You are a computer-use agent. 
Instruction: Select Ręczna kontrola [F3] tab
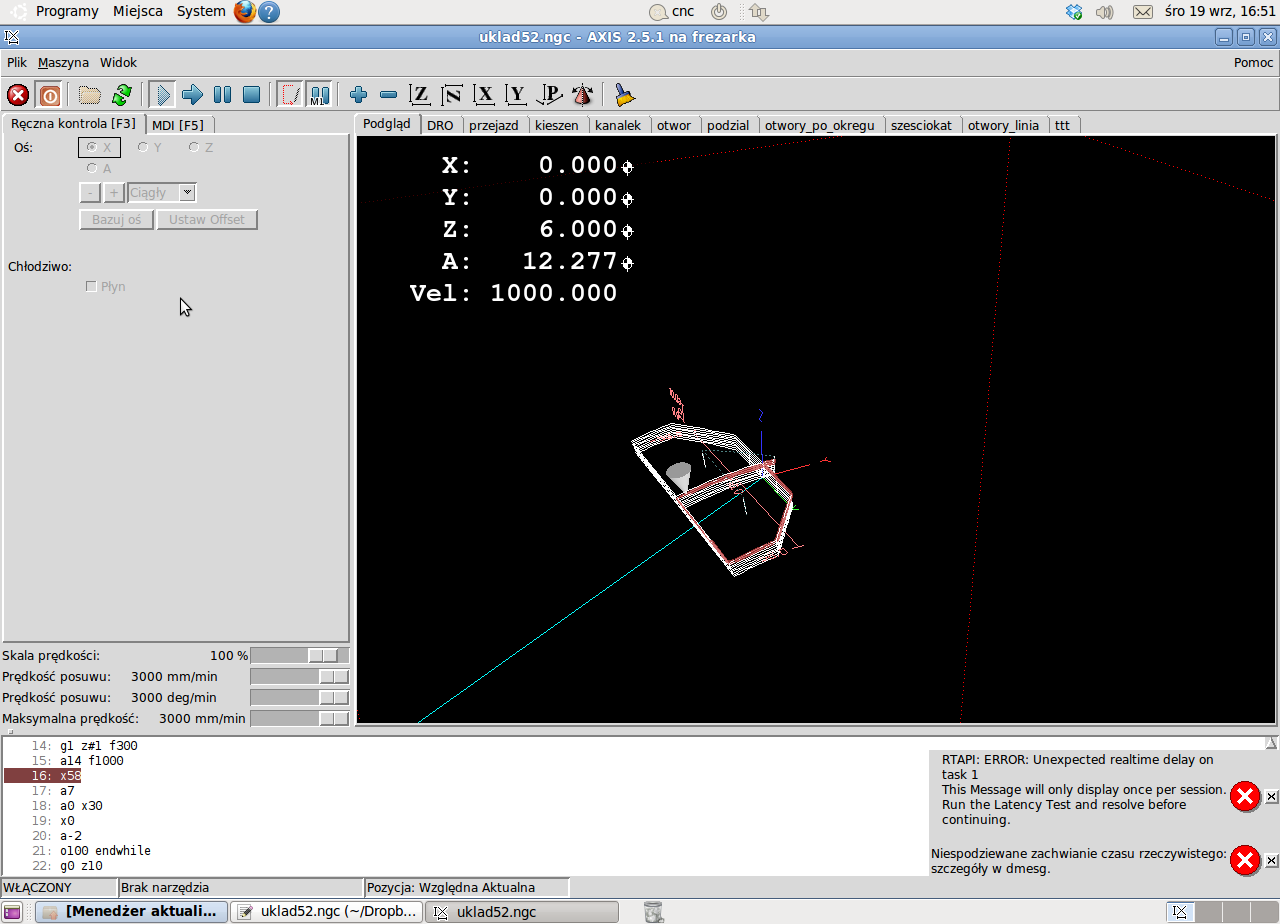tap(73, 123)
